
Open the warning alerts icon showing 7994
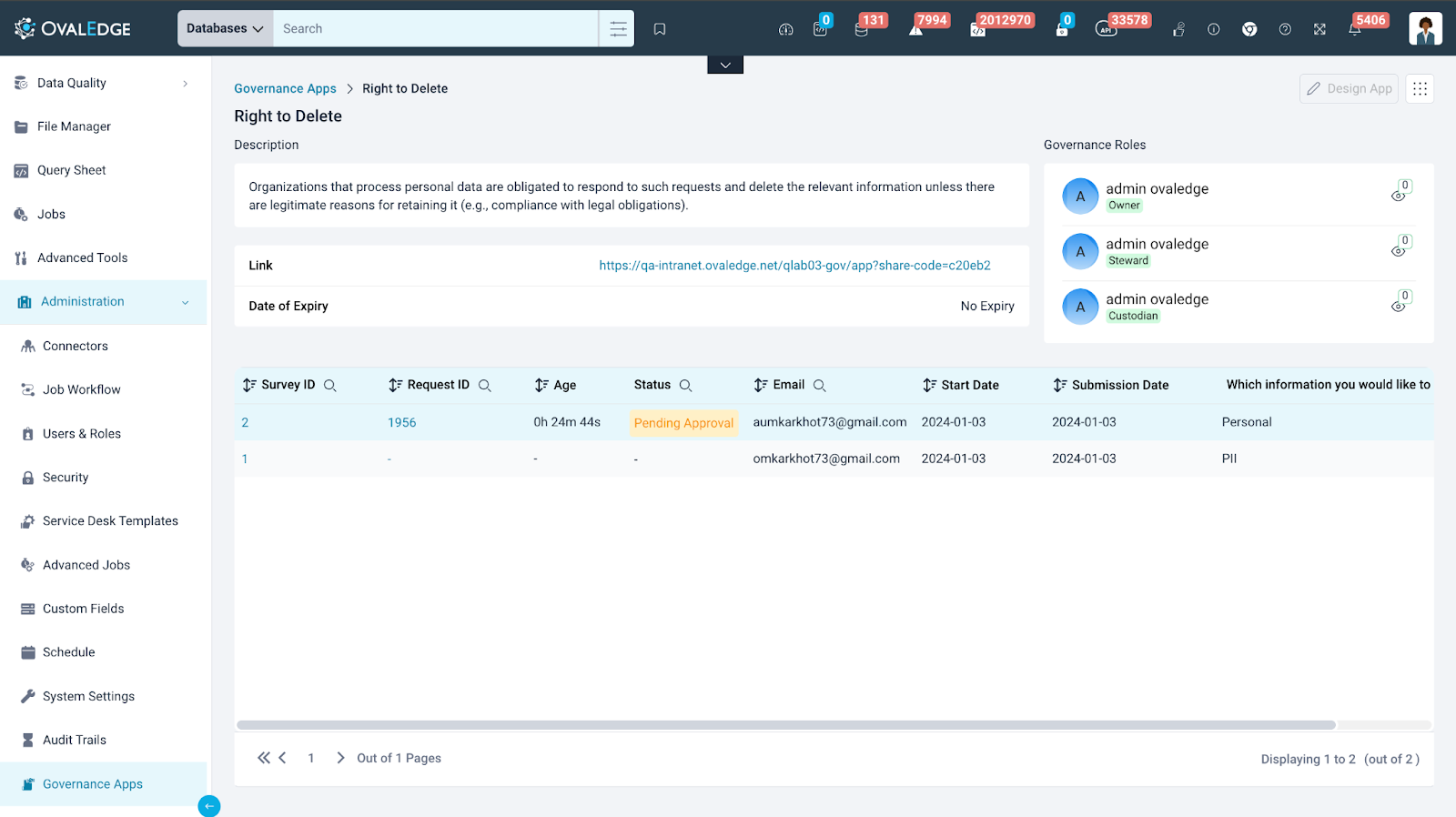(915, 29)
